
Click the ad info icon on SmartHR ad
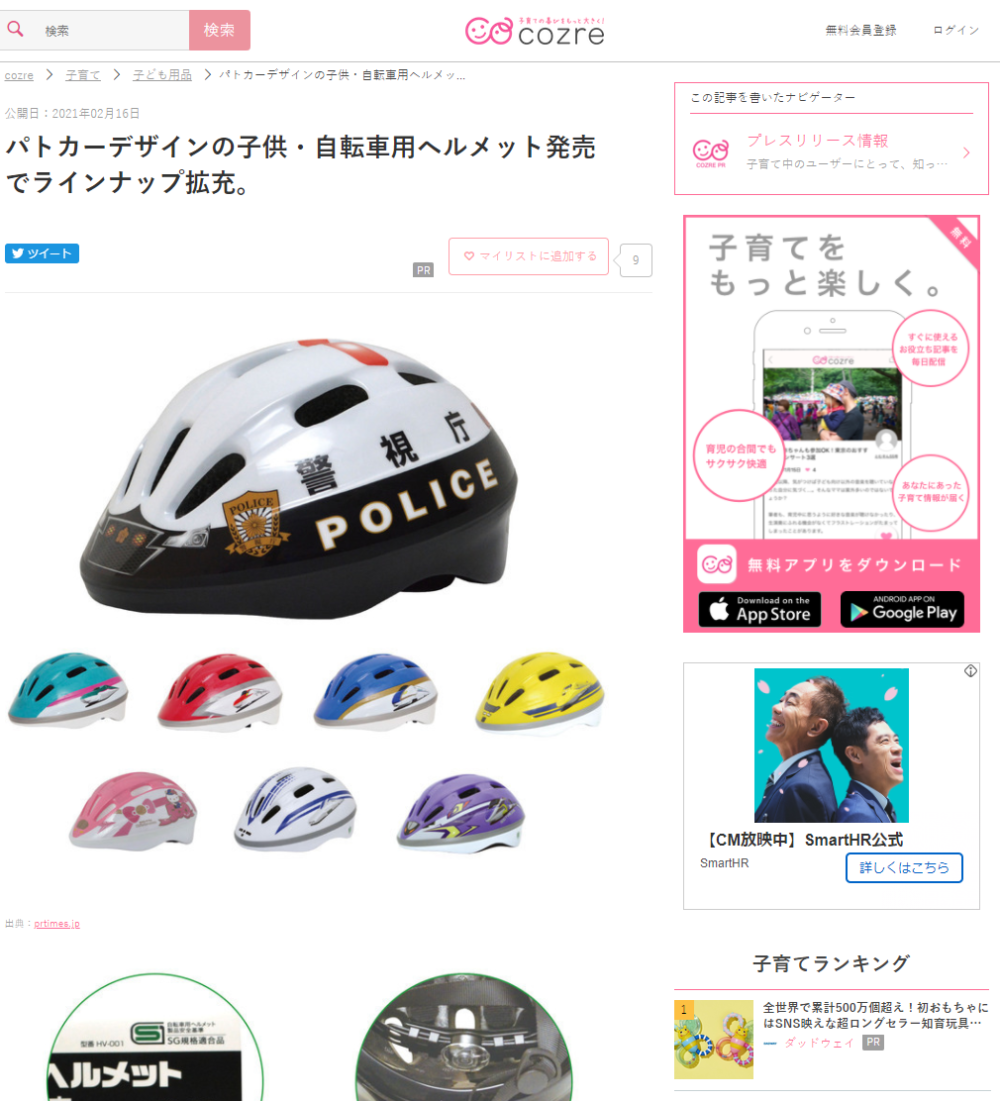click(x=971, y=671)
